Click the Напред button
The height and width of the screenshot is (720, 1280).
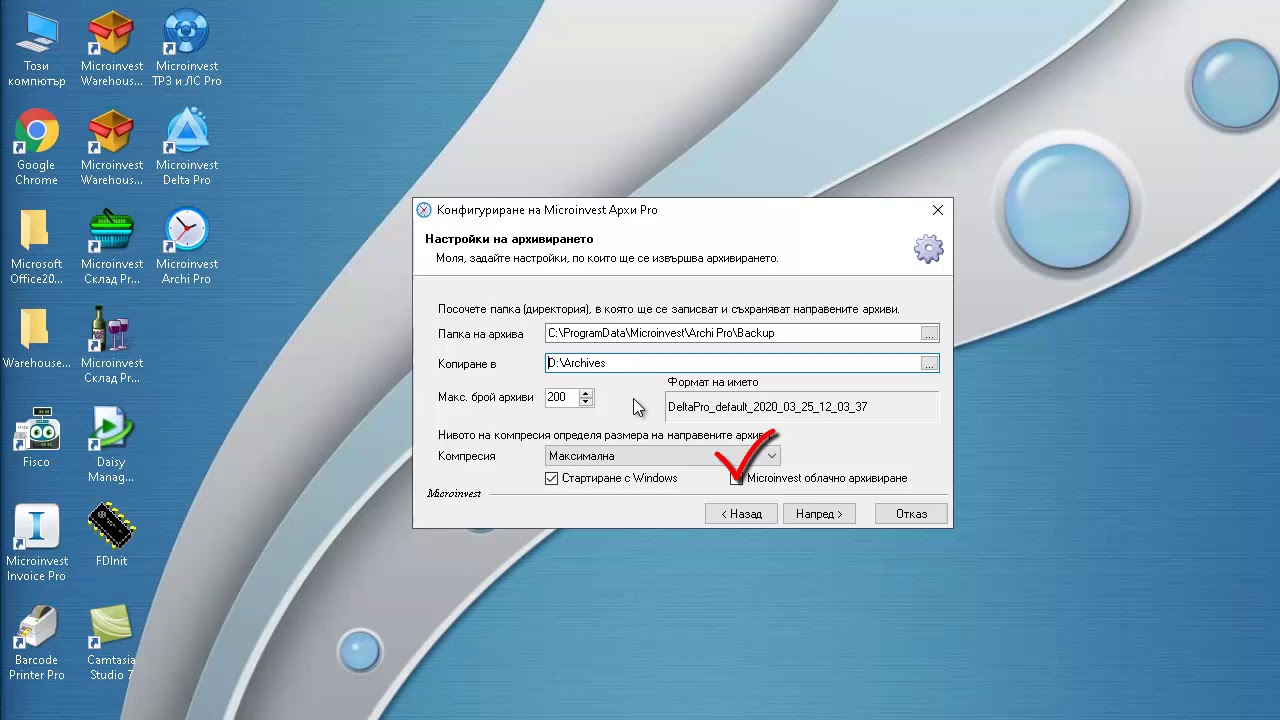tap(819, 514)
